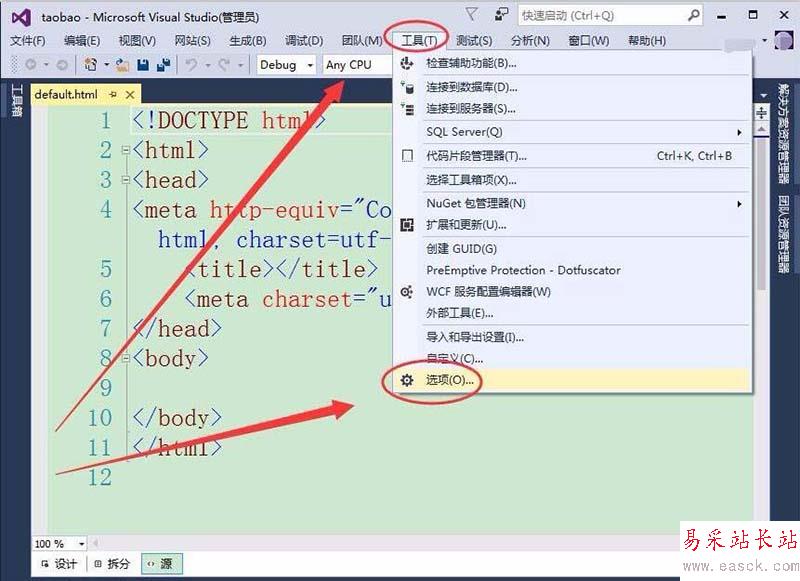Choose 外部工具(E)... menu entry
The width and height of the screenshot is (800, 581).
pyautogui.click(x=571, y=313)
